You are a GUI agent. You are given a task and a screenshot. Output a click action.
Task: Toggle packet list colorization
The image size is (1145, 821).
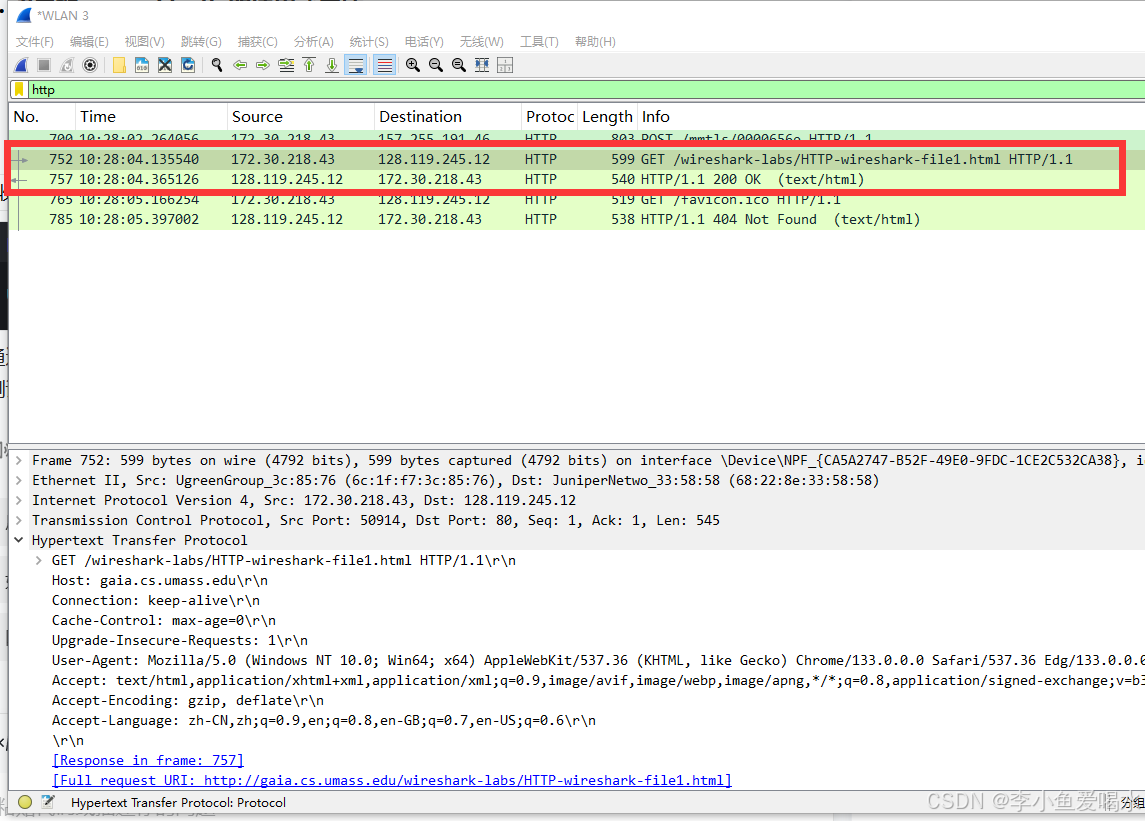(384, 65)
